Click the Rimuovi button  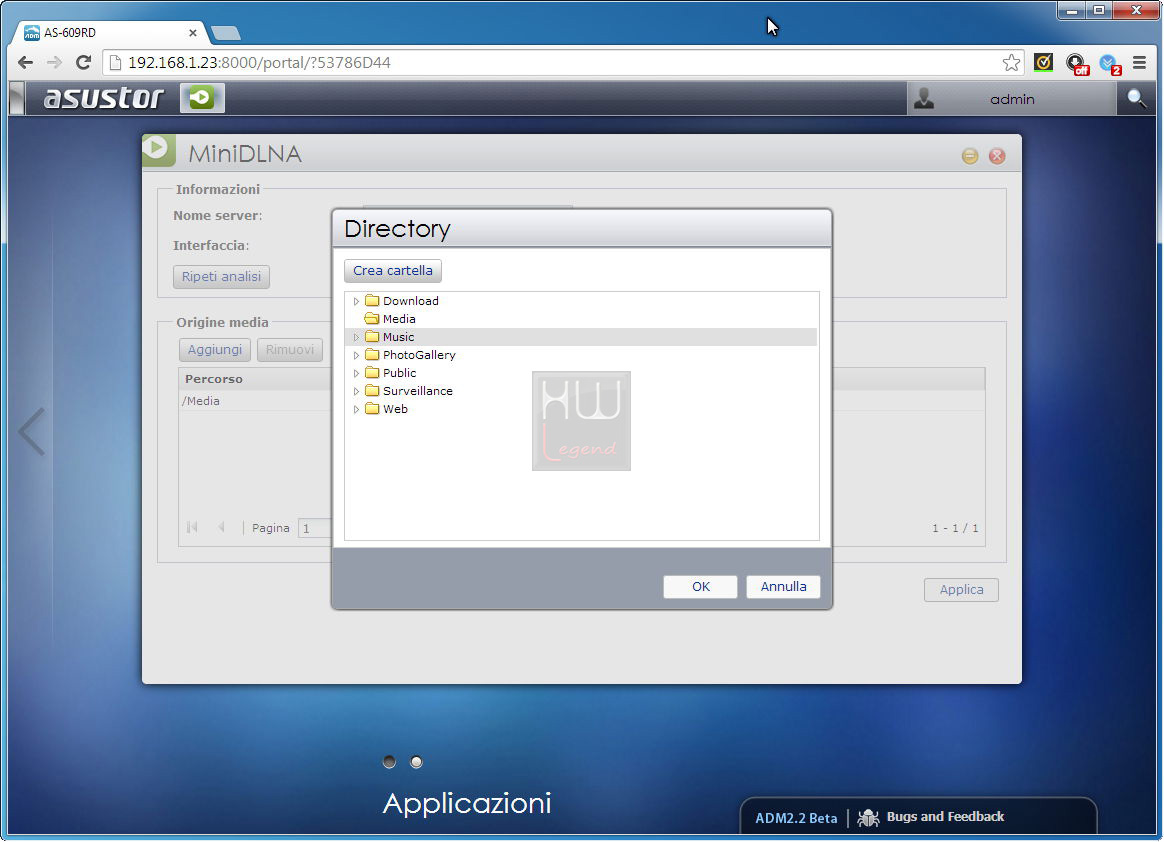click(x=290, y=350)
